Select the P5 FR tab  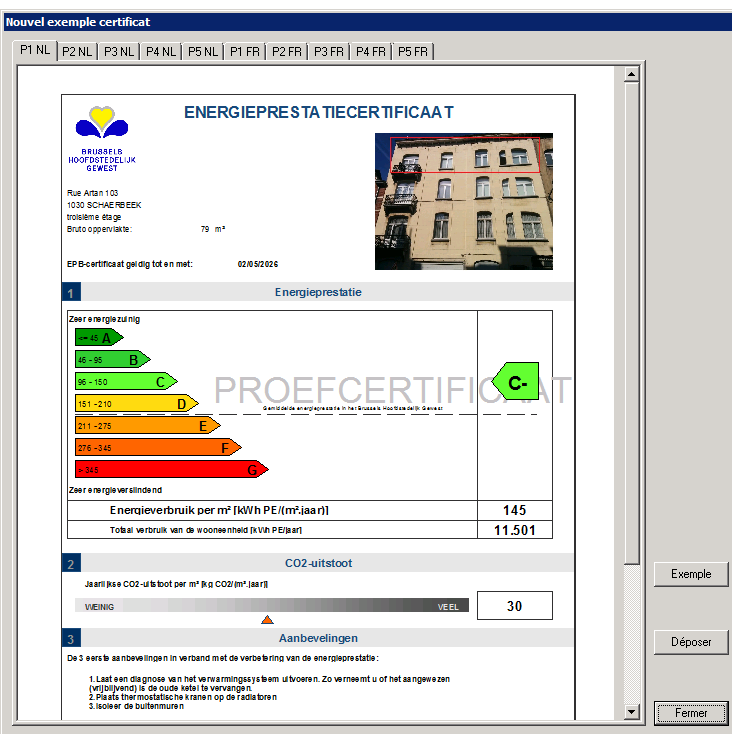click(413, 51)
